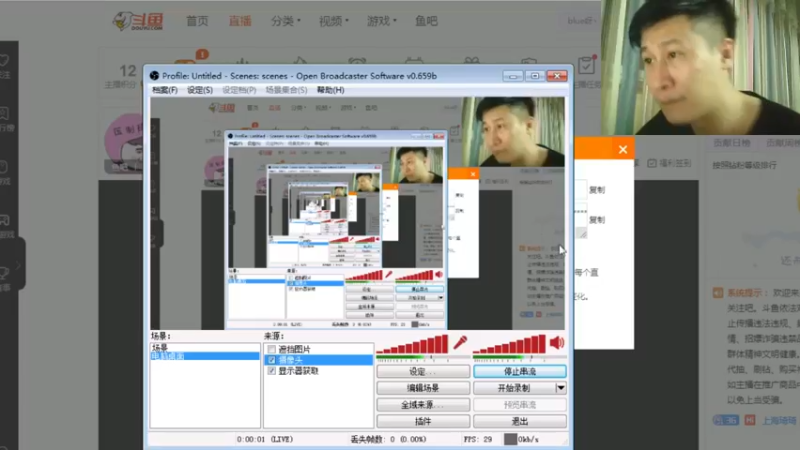This screenshot has height=450, width=800.
Task: Click the 0:00:01 (LIVE) status text
Action: tap(265, 439)
